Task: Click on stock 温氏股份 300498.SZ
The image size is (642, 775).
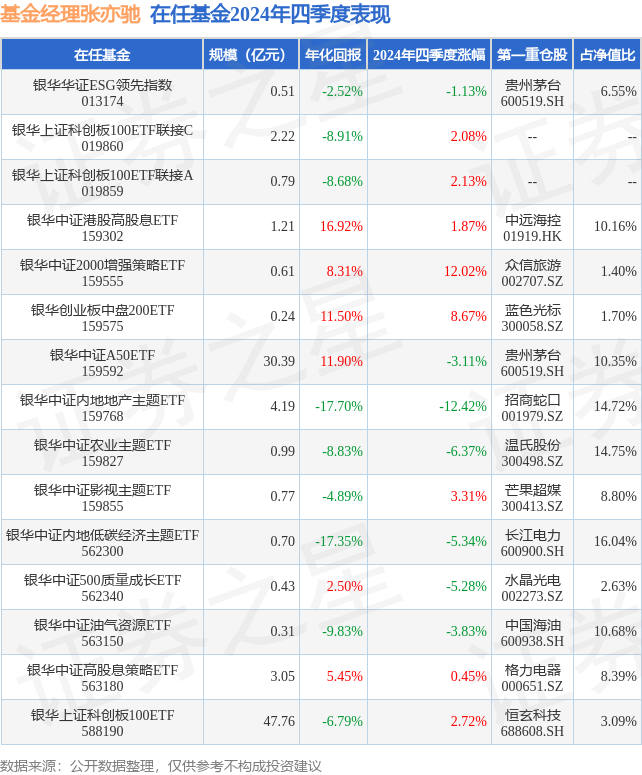Action: (x=532, y=452)
